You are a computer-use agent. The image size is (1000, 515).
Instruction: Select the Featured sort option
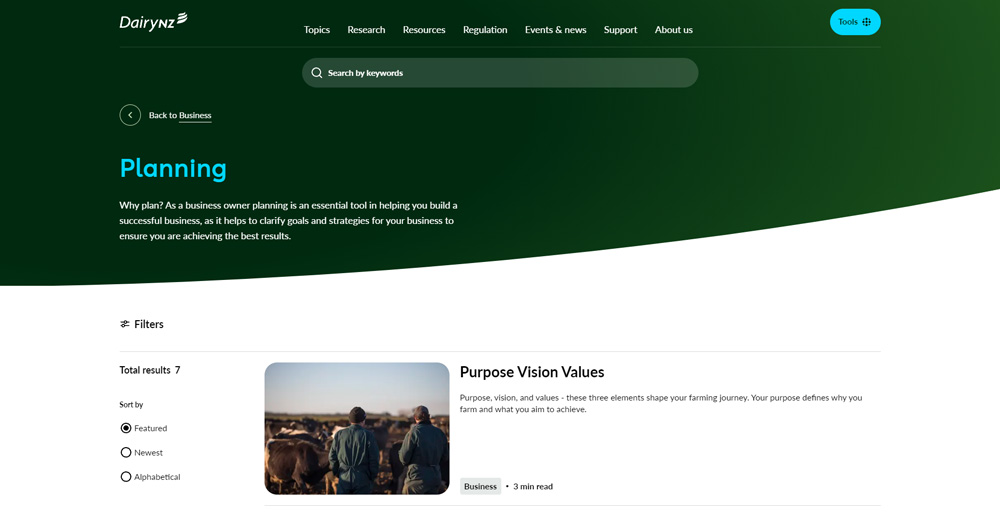click(x=144, y=428)
